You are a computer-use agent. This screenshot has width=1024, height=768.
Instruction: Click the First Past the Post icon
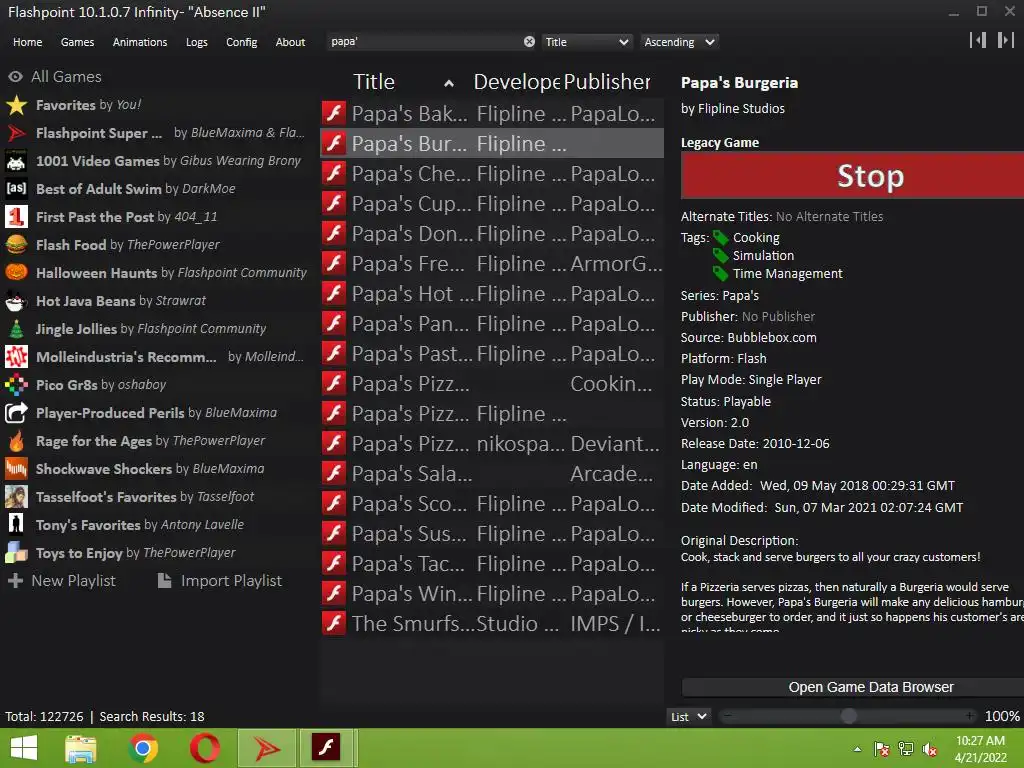(16, 217)
